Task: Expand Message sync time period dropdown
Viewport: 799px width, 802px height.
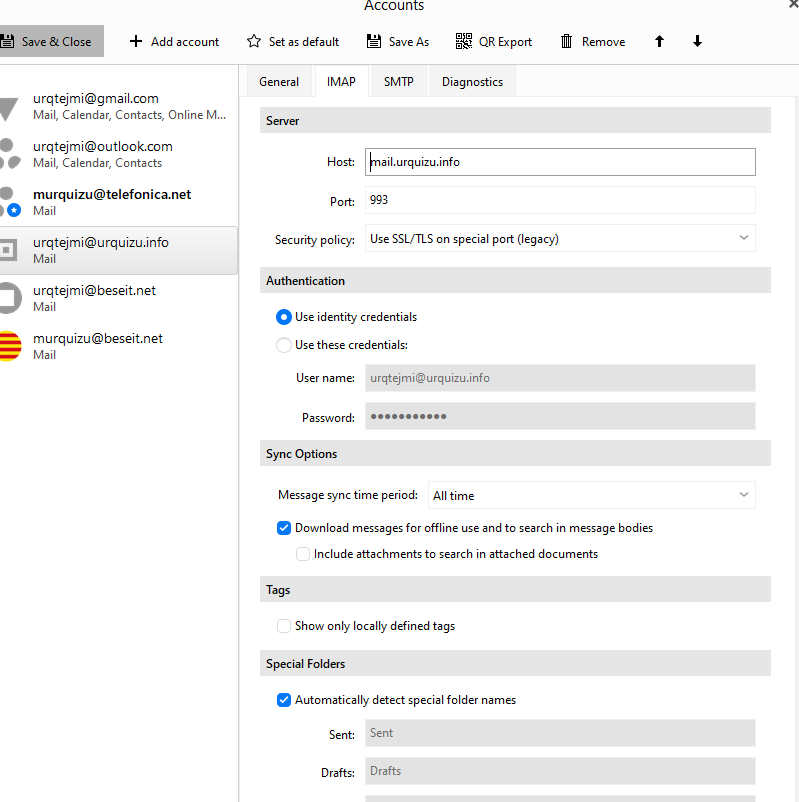Action: coord(591,495)
